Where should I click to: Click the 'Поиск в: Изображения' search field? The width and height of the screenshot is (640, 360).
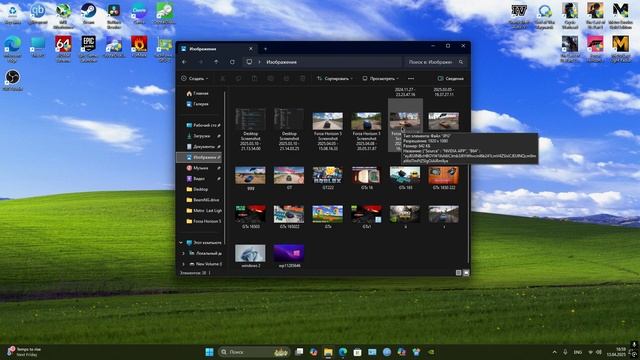click(436, 62)
